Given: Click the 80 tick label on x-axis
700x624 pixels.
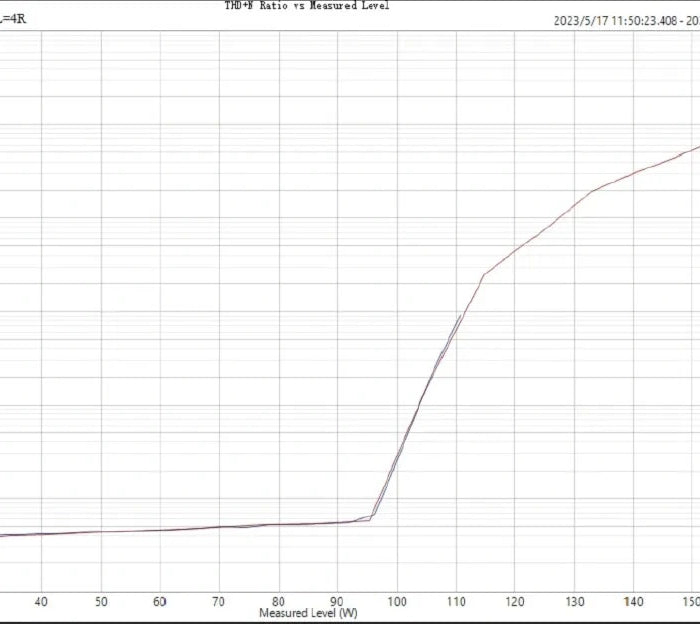Looking at the screenshot, I should (279, 602).
